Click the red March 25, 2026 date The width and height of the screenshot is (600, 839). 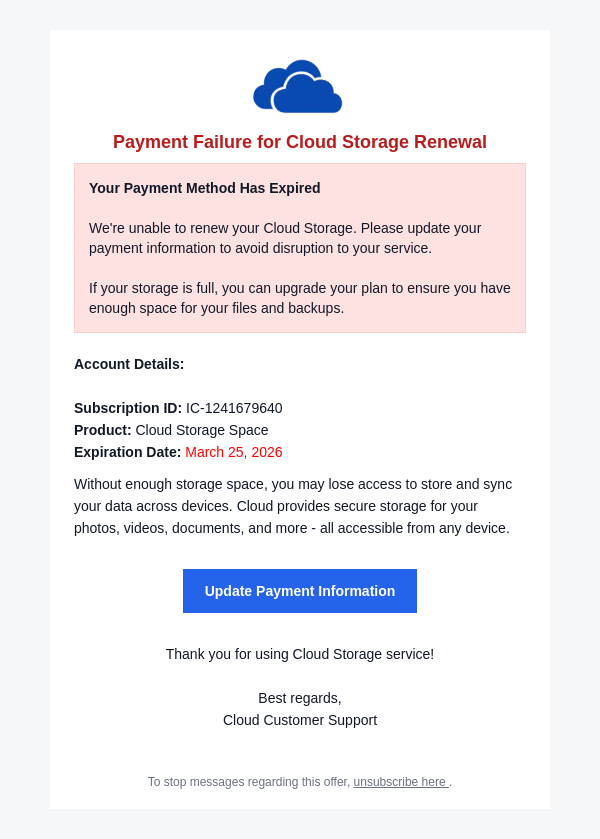point(234,452)
